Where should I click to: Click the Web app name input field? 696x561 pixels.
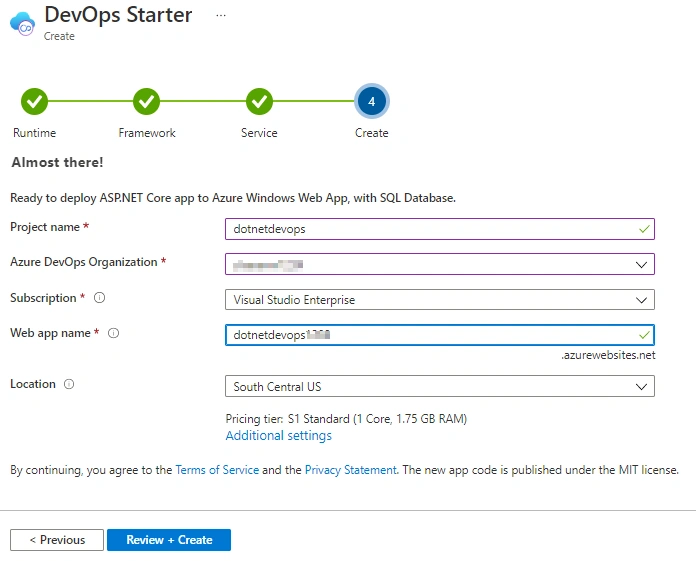pos(439,335)
